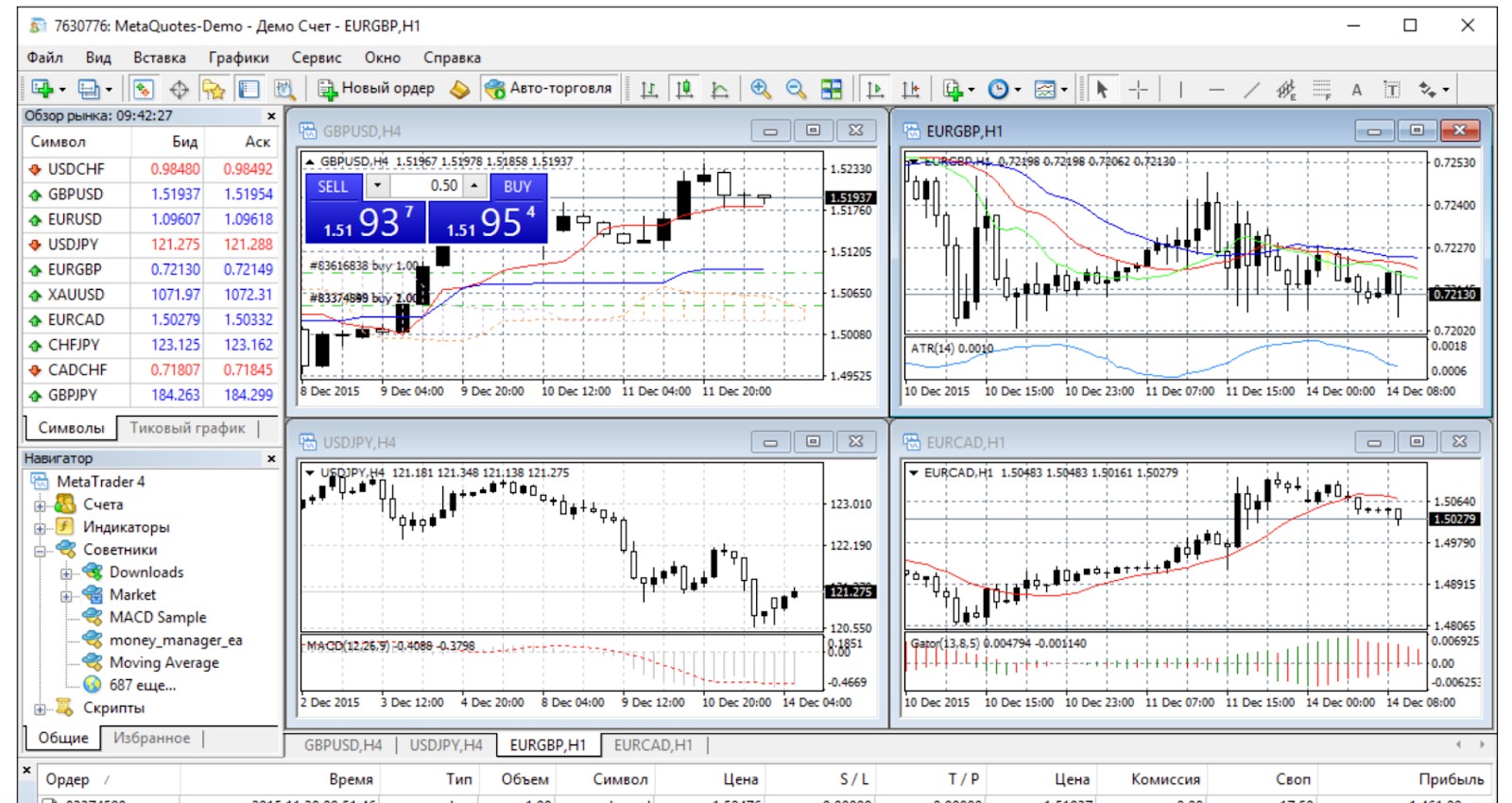Open dropdown arrow beside Indicators icon
This screenshot has height=803, width=1512.
pos(971,90)
